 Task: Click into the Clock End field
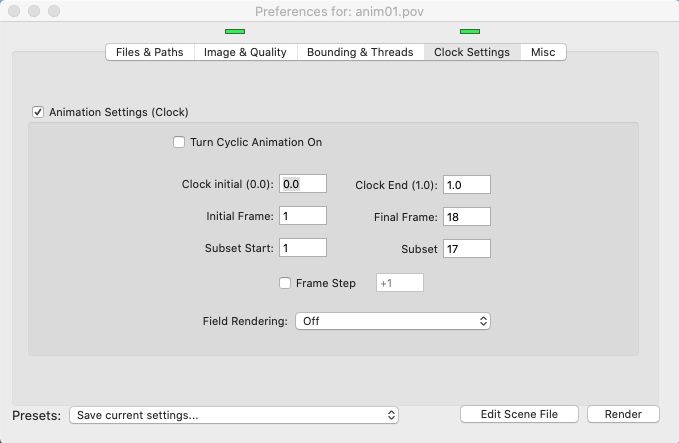click(465, 184)
